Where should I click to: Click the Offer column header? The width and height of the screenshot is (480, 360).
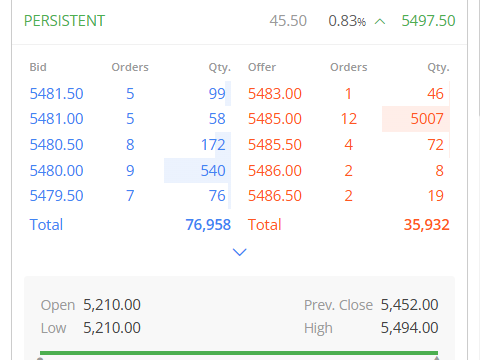262,67
